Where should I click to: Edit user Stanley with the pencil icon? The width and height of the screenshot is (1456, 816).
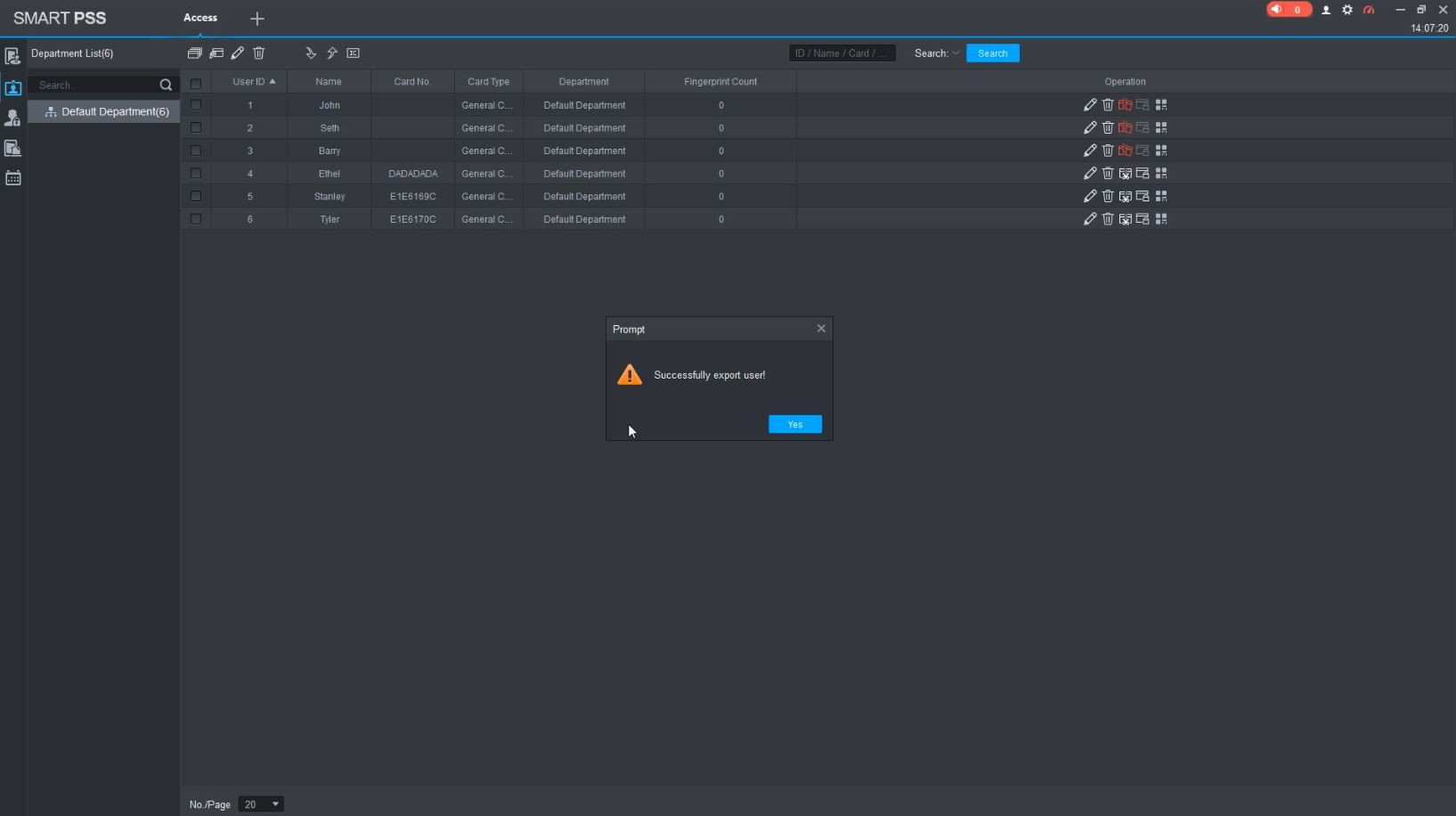click(x=1090, y=197)
